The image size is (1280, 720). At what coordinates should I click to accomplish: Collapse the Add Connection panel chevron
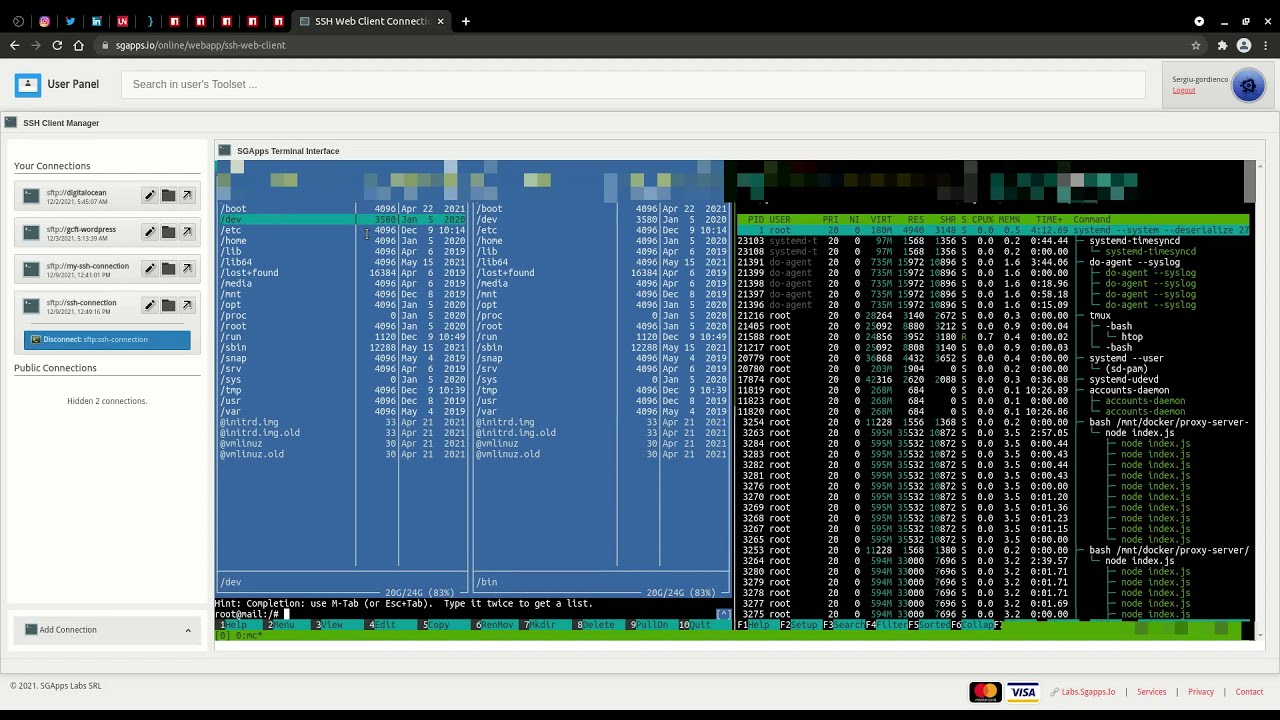187,630
